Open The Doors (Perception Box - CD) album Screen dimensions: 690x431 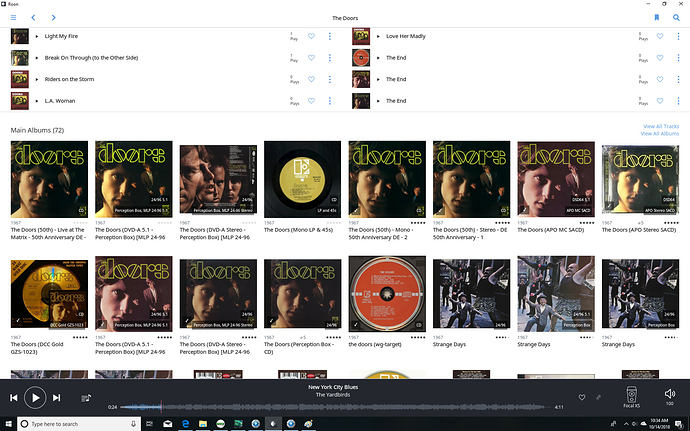[x=302, y=294]
